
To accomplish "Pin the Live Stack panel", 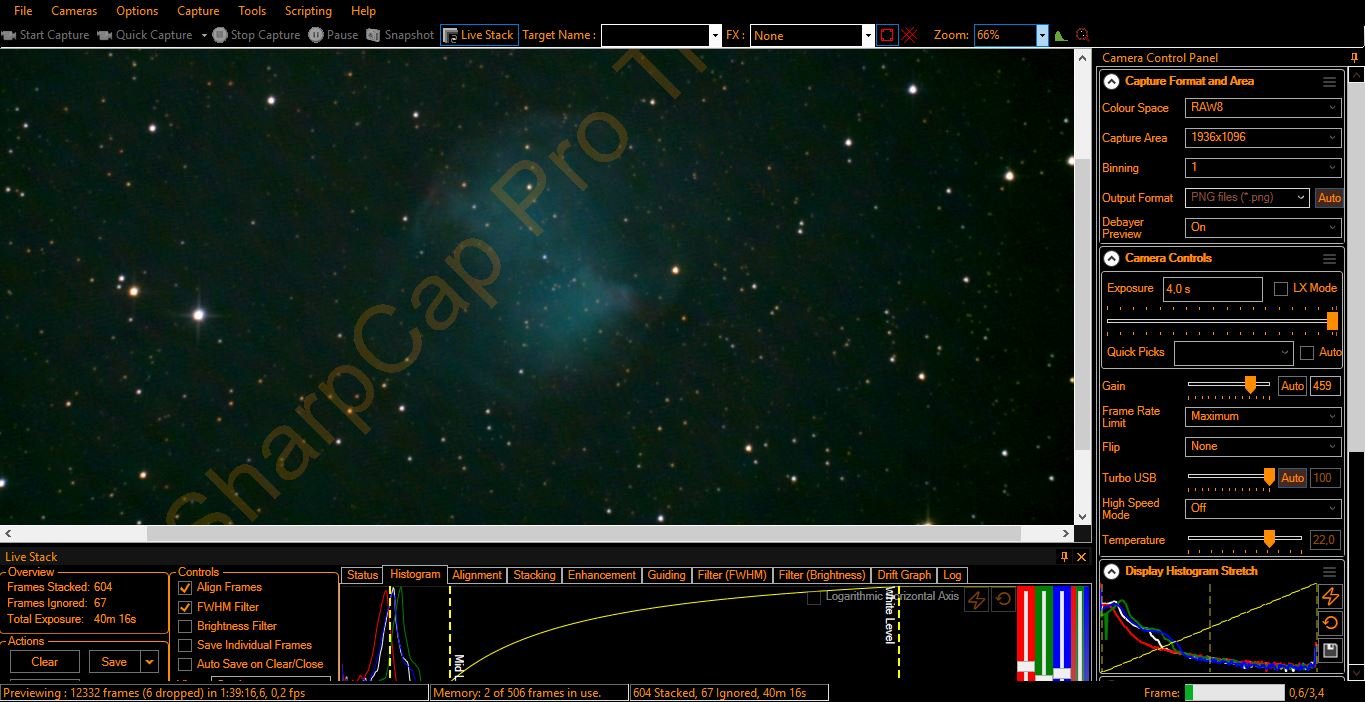I will tap(1065, 557).
